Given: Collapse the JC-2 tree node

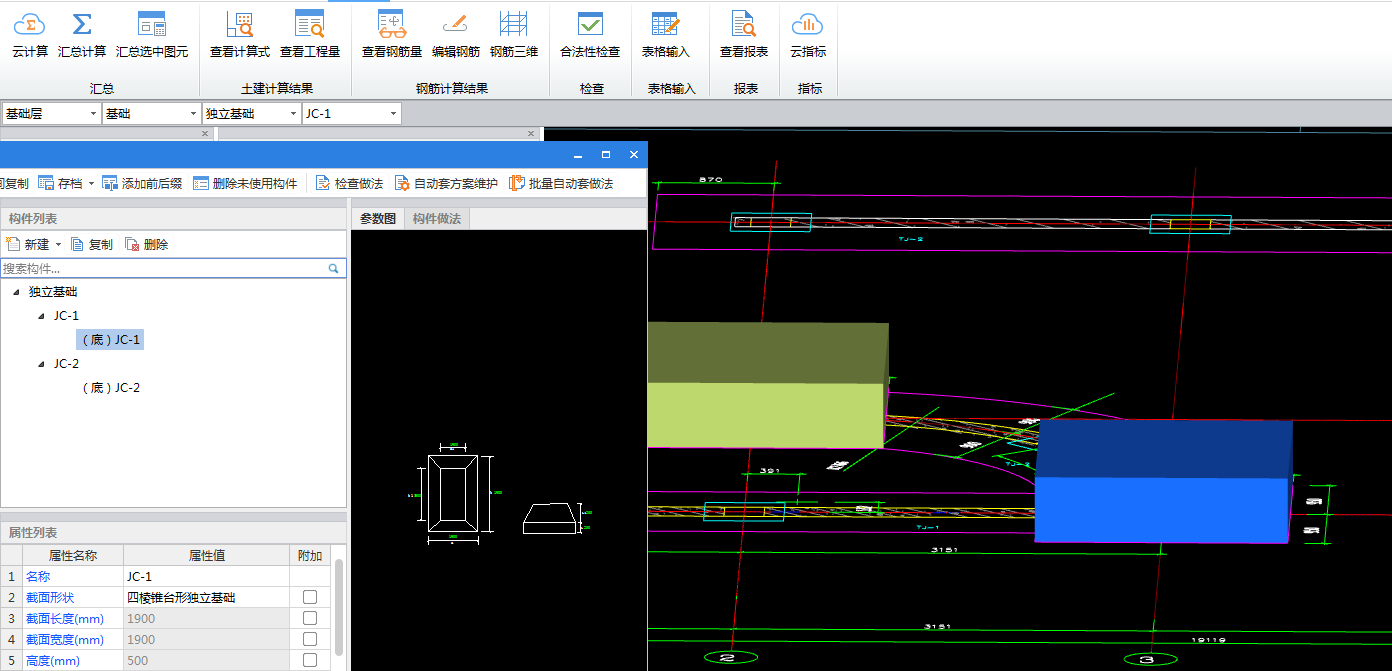Looking at the screenshot, I should tap(41, 364).
